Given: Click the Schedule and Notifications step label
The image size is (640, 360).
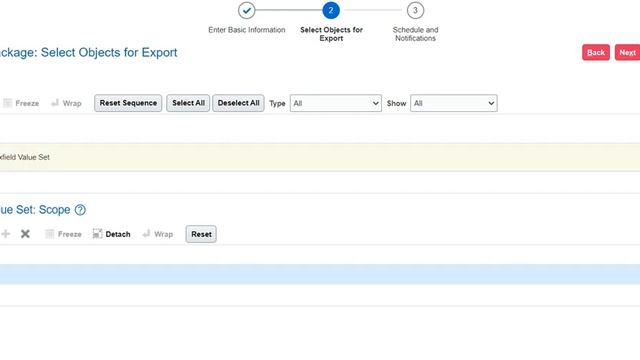Looking at the screenshot, I should 415,34.
